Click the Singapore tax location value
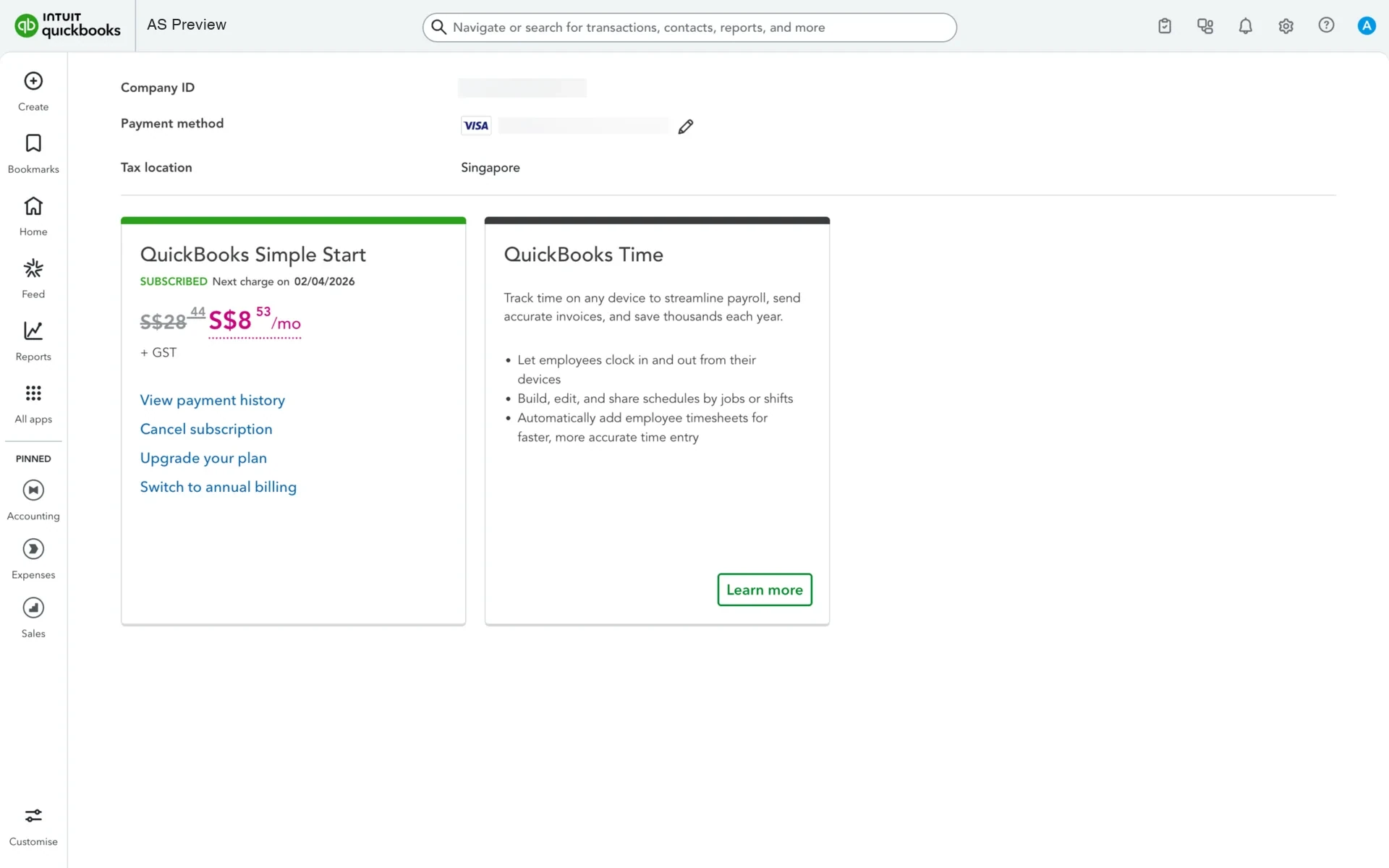1389x868 pixels. [x=490, y=168]
